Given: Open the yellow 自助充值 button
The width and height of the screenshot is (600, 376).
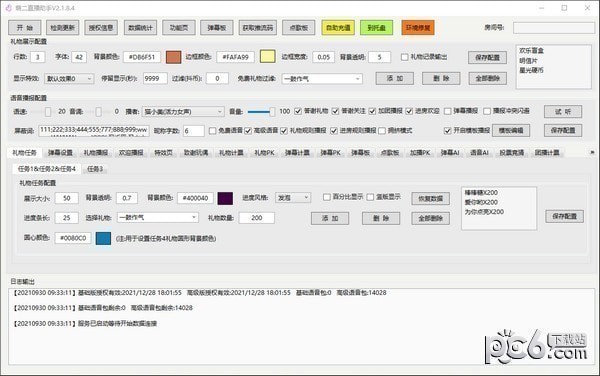Looking at the screenshot, I should pos(338,28).
